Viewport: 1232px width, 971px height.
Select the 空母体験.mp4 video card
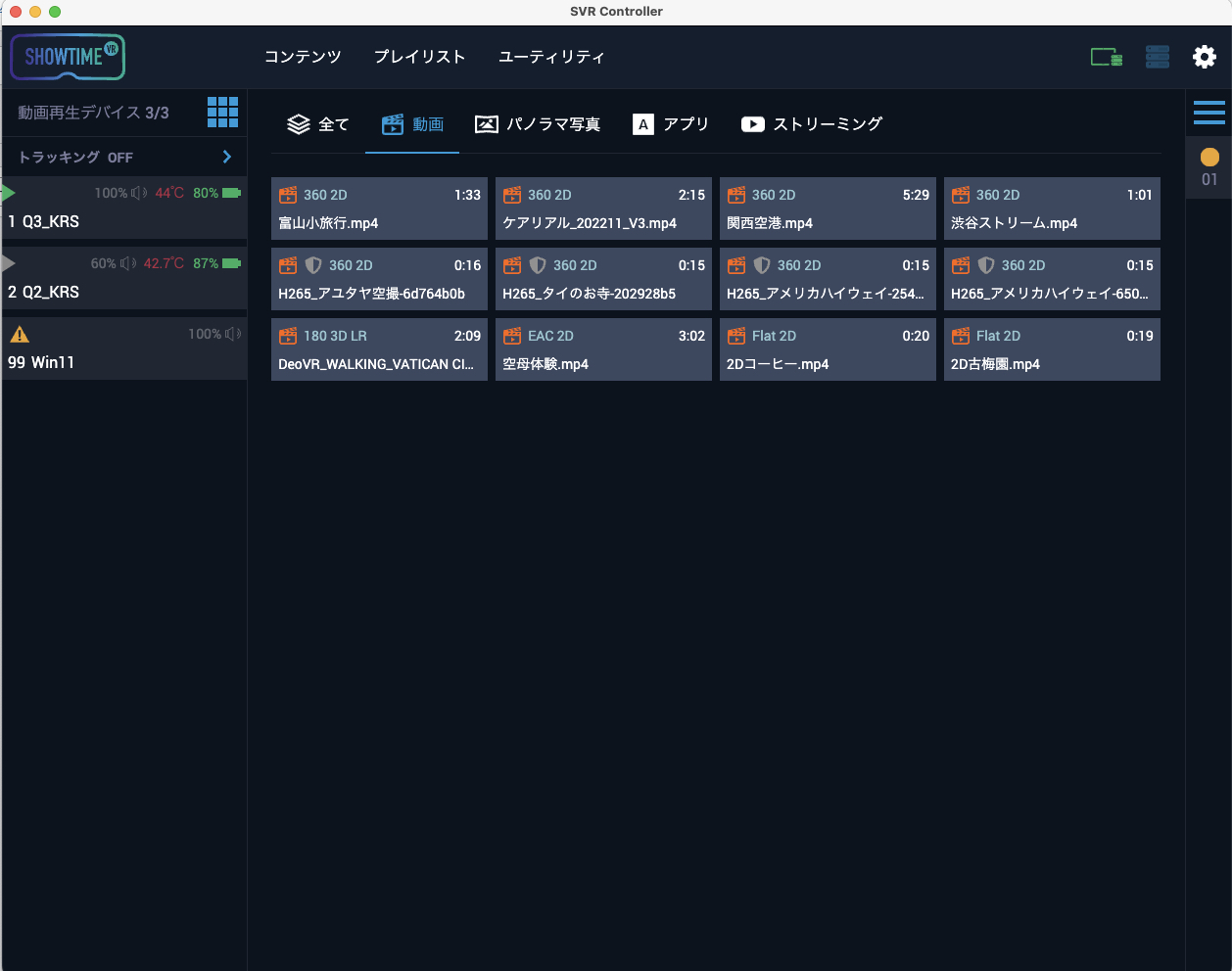[x=603, y=349]
